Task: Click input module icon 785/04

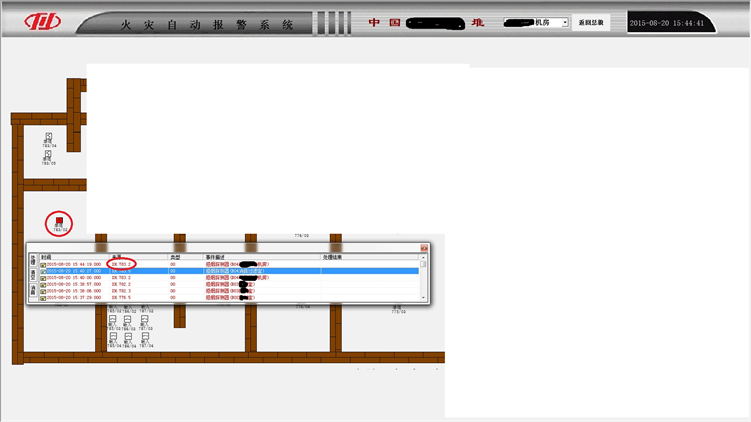Action: point(113,337)
